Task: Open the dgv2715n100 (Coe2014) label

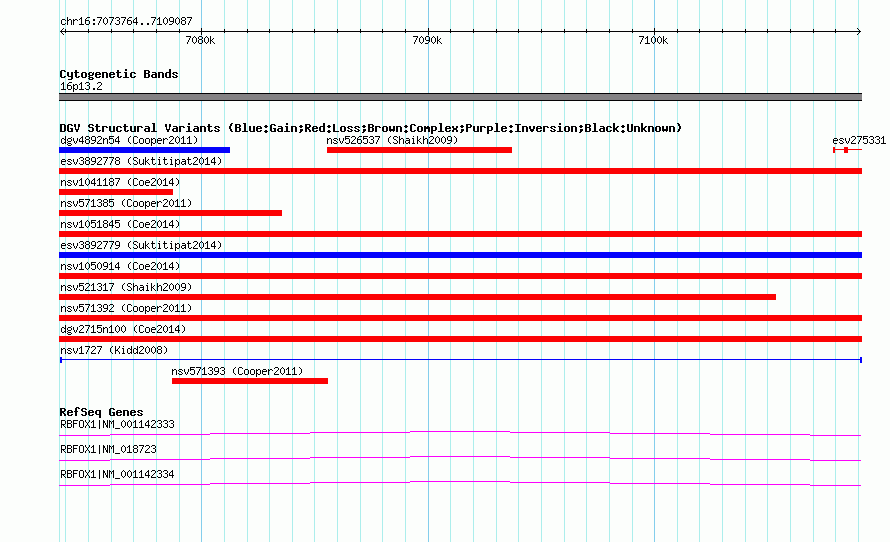Action: point(123,329)
